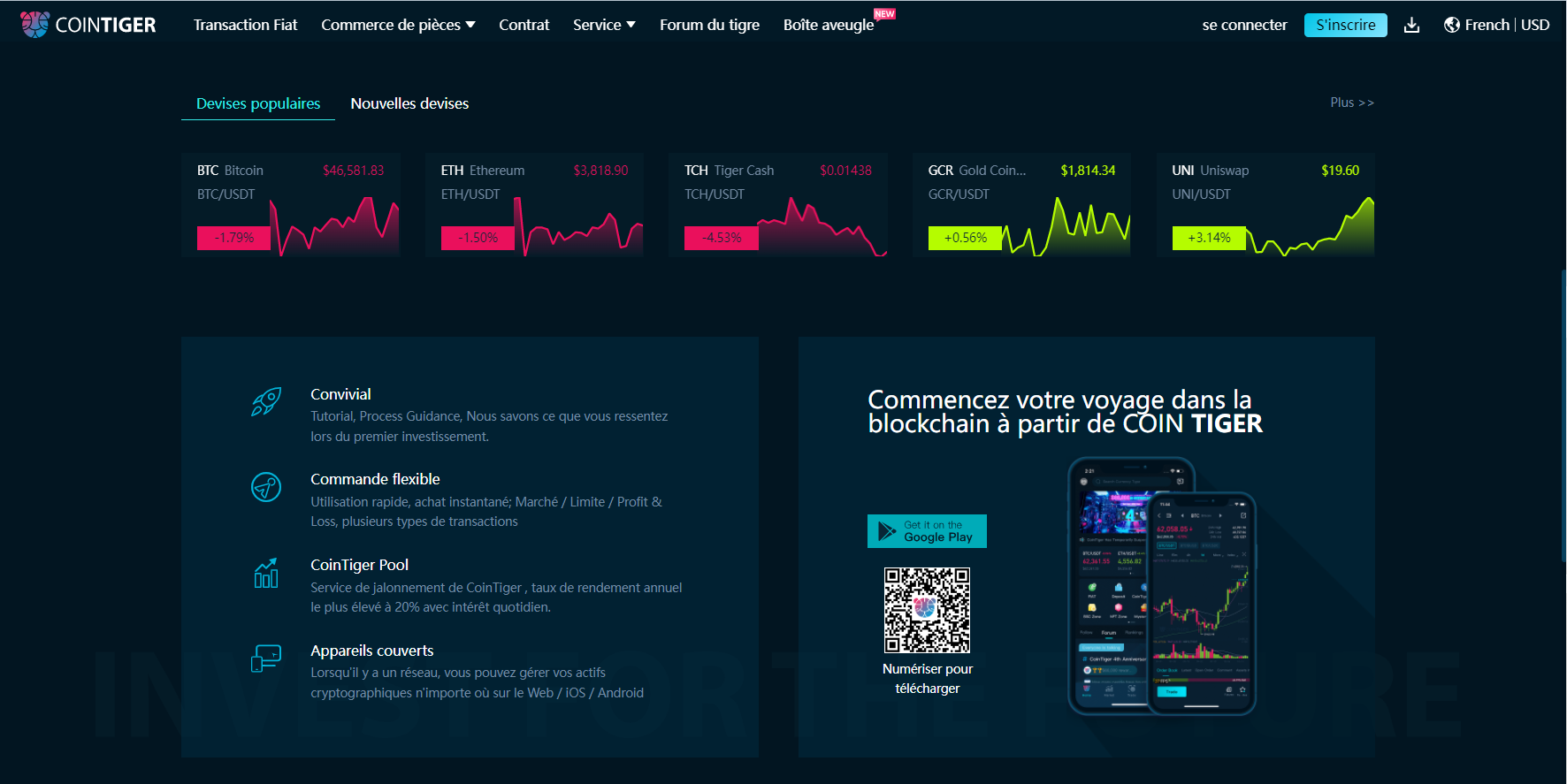1567x784 pixels.
Task: Click the page vertical scrollbar
Action: pos(1563,415)
